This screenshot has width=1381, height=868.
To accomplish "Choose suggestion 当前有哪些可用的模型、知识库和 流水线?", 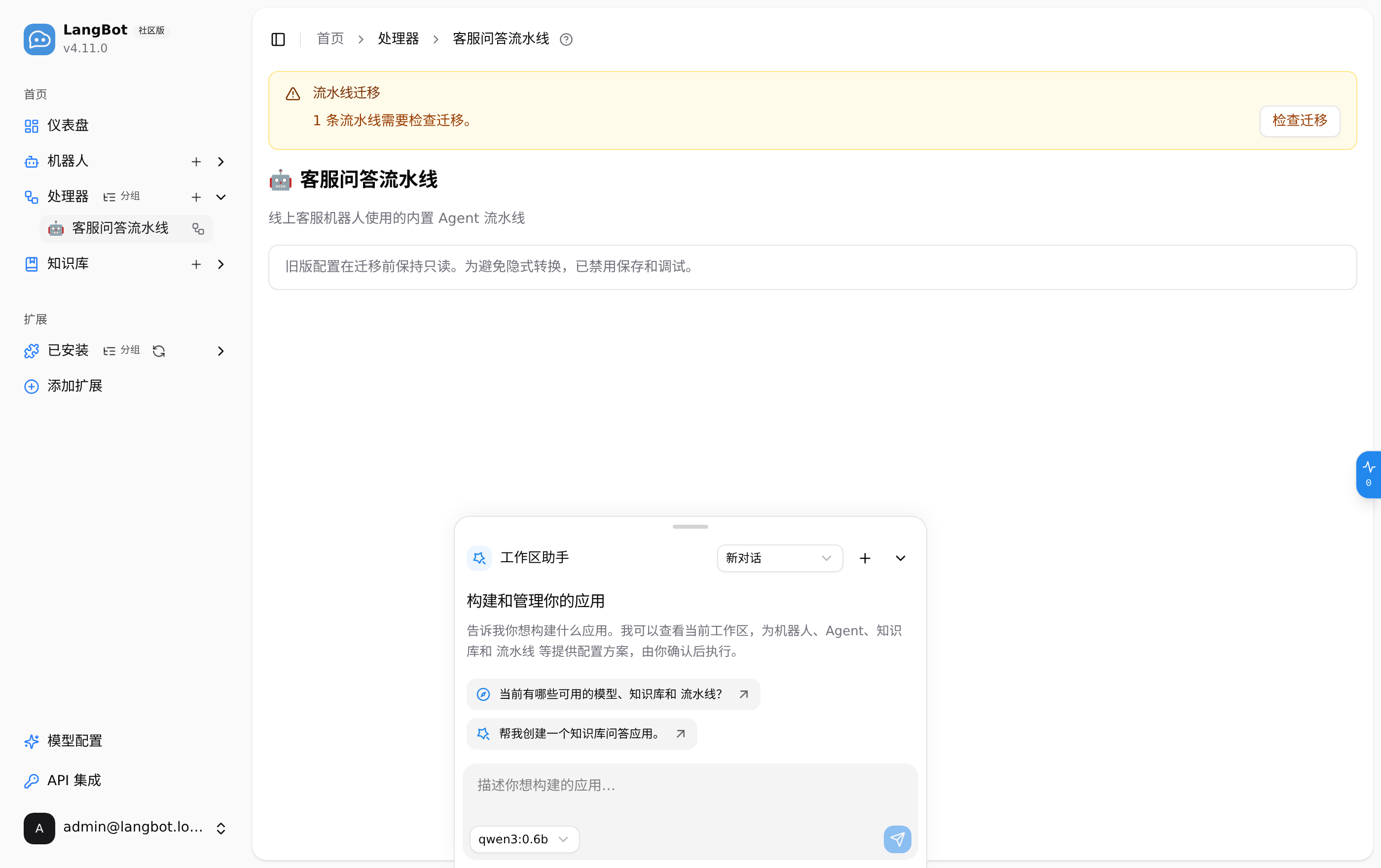I will (613, 694).
